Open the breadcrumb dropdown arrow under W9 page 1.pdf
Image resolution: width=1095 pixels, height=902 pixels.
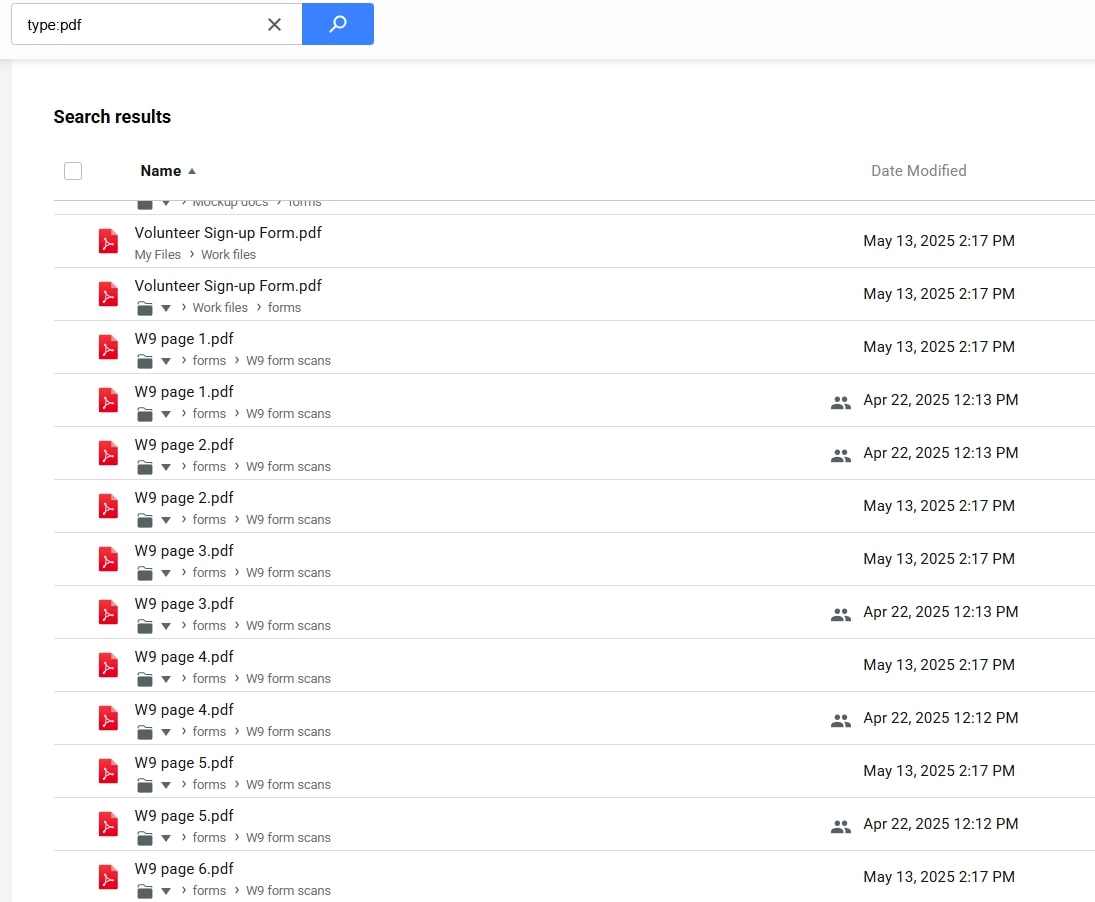click(166, 361)
